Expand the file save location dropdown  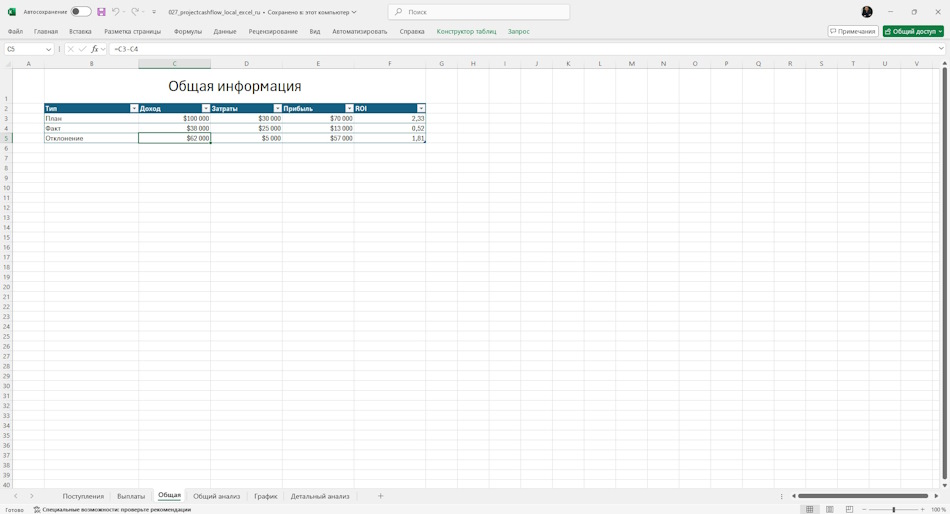tap(354, 12)
